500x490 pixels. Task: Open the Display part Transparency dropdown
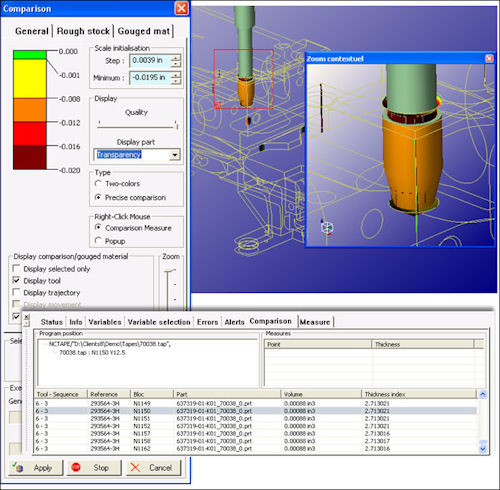[x=175, y=155]
